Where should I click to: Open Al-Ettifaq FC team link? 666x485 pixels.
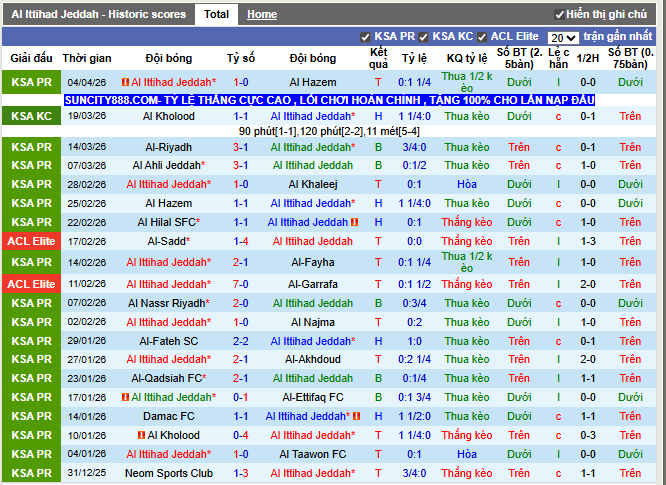click(x=313, y=398)
